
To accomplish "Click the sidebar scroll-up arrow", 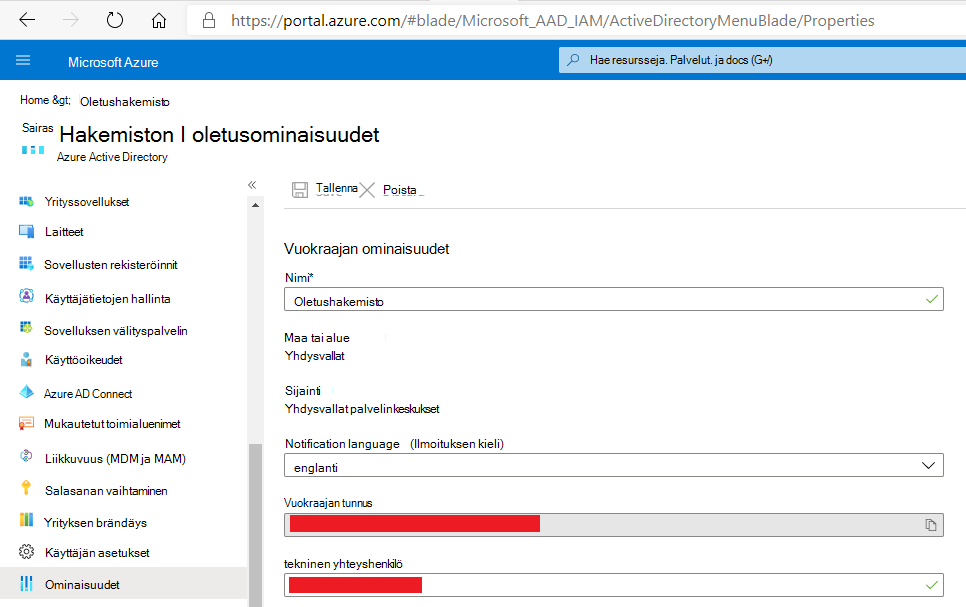I will click(x=255, y=205).
